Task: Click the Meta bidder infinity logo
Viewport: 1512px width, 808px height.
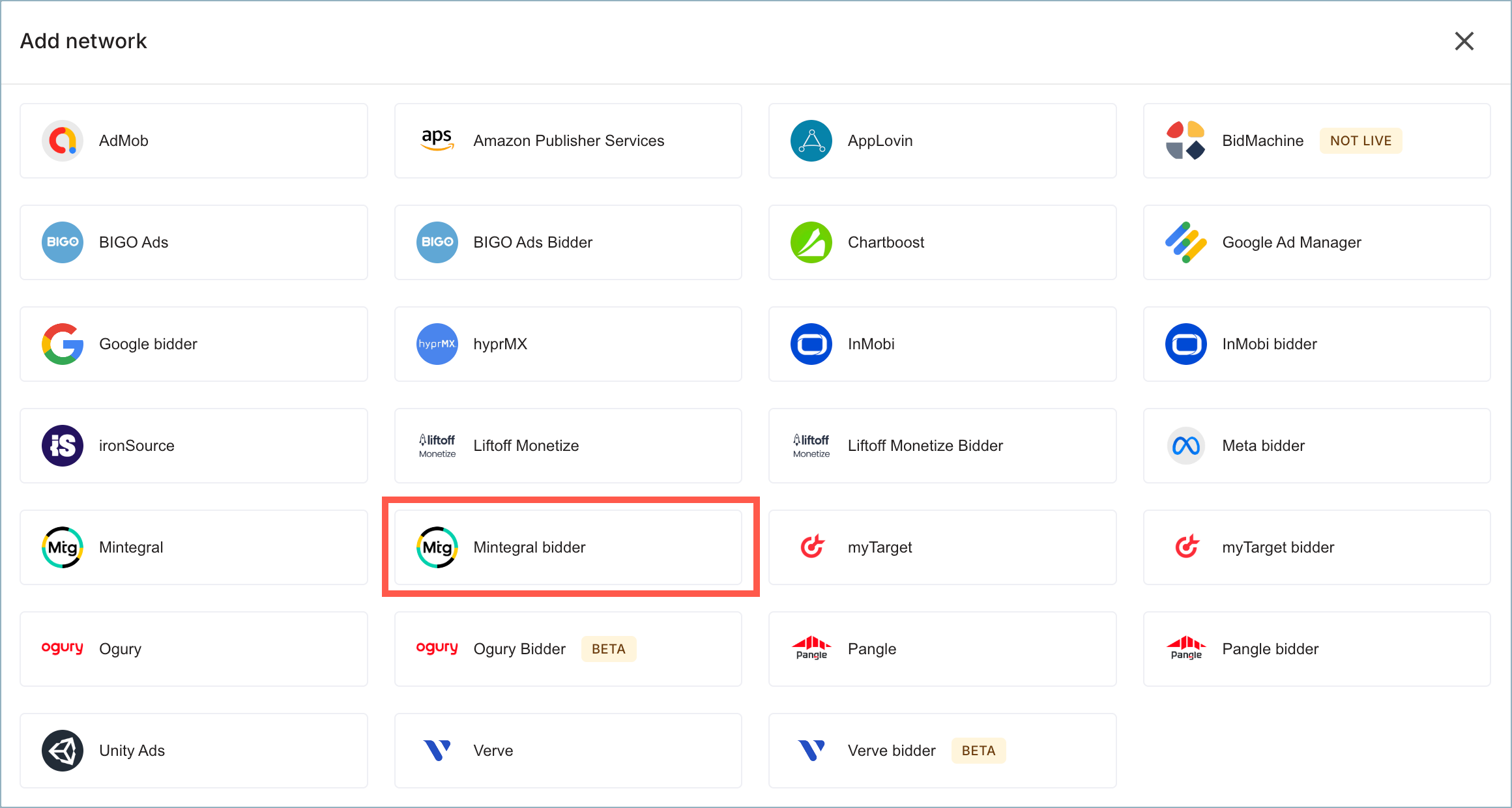Action: (x=1186, y=446)
